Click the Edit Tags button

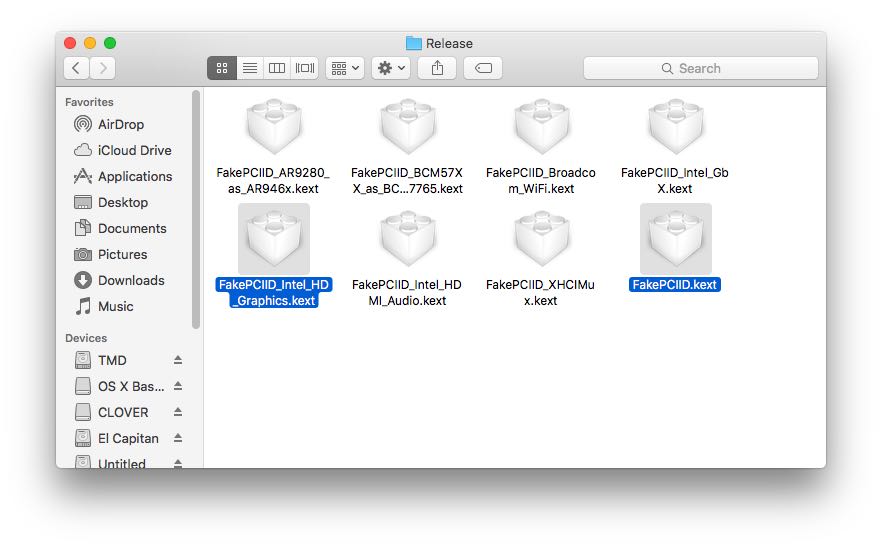[483, 68]
